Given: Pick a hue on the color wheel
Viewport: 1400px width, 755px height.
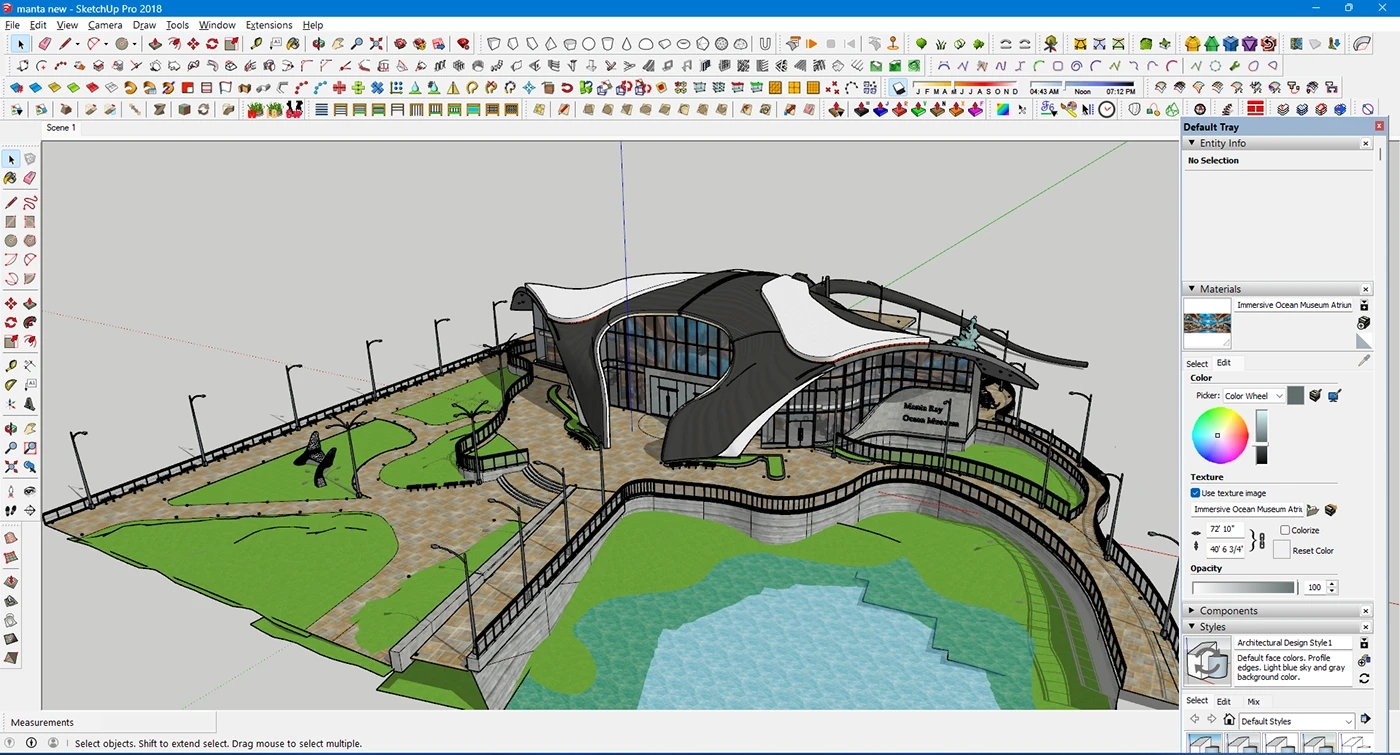Looking at the screenshot, I should coord(1220,436).
